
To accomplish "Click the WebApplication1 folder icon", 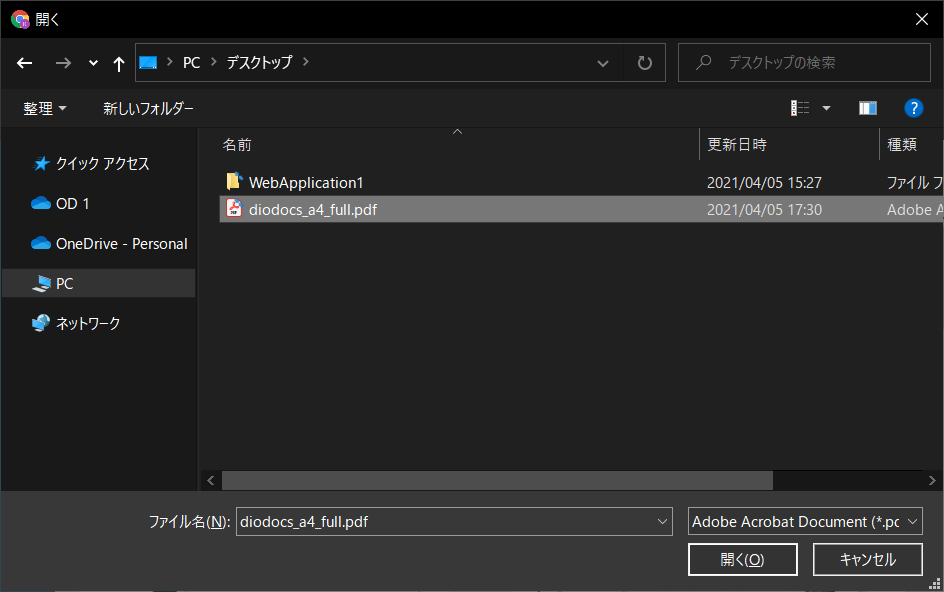I will tap(234, 181).
